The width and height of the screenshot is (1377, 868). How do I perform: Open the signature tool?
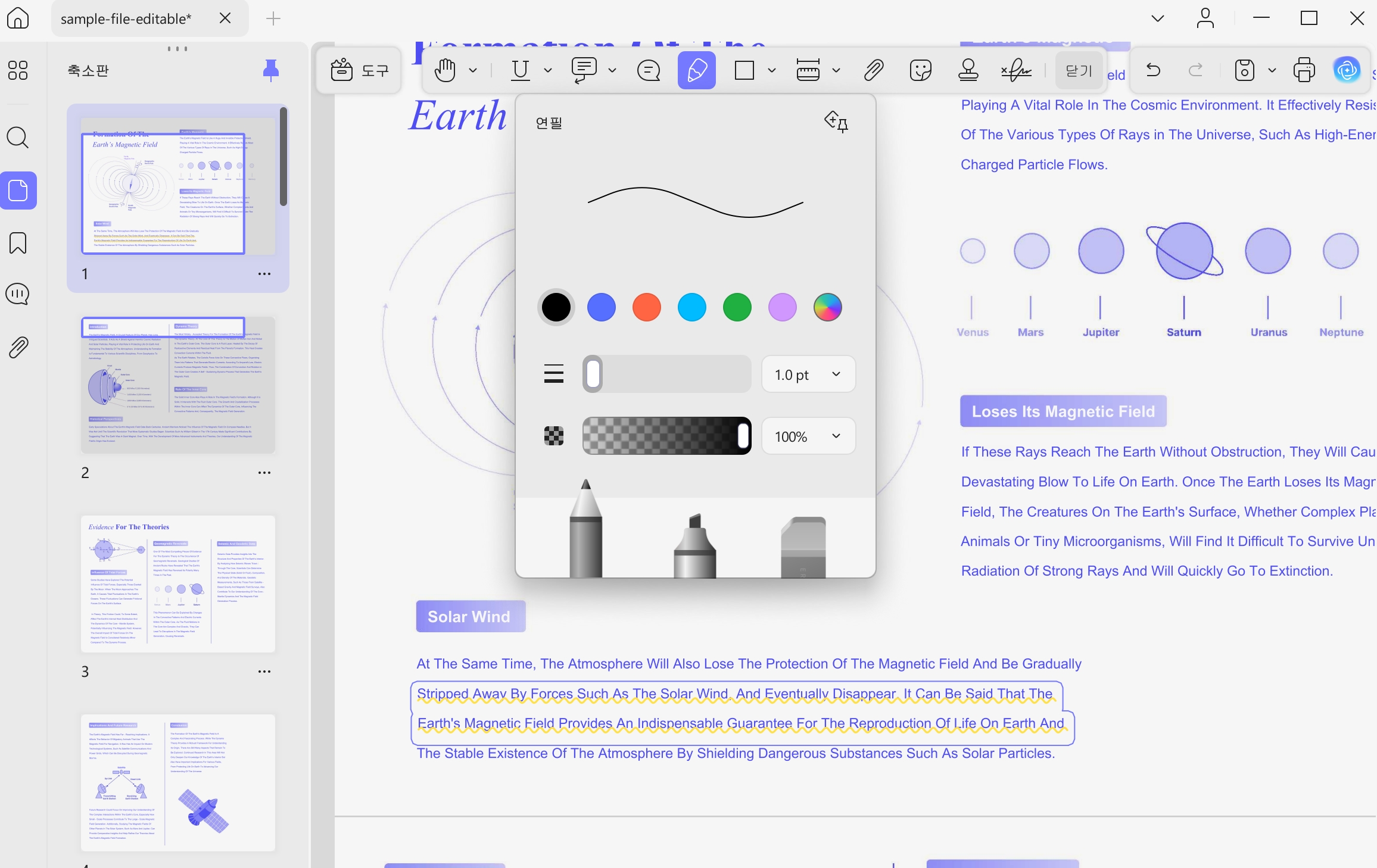click(x=1016, y=70)
